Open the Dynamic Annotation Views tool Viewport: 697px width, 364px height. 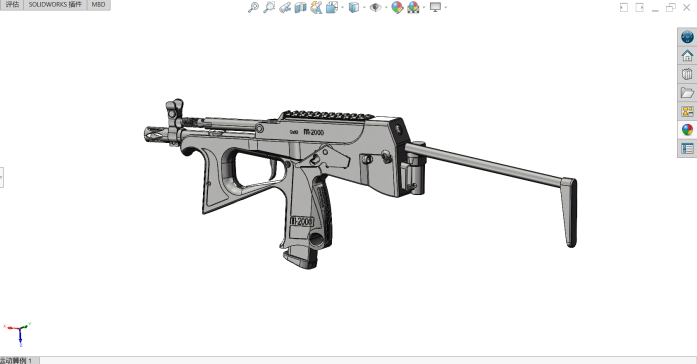click(x=316, y=7)
